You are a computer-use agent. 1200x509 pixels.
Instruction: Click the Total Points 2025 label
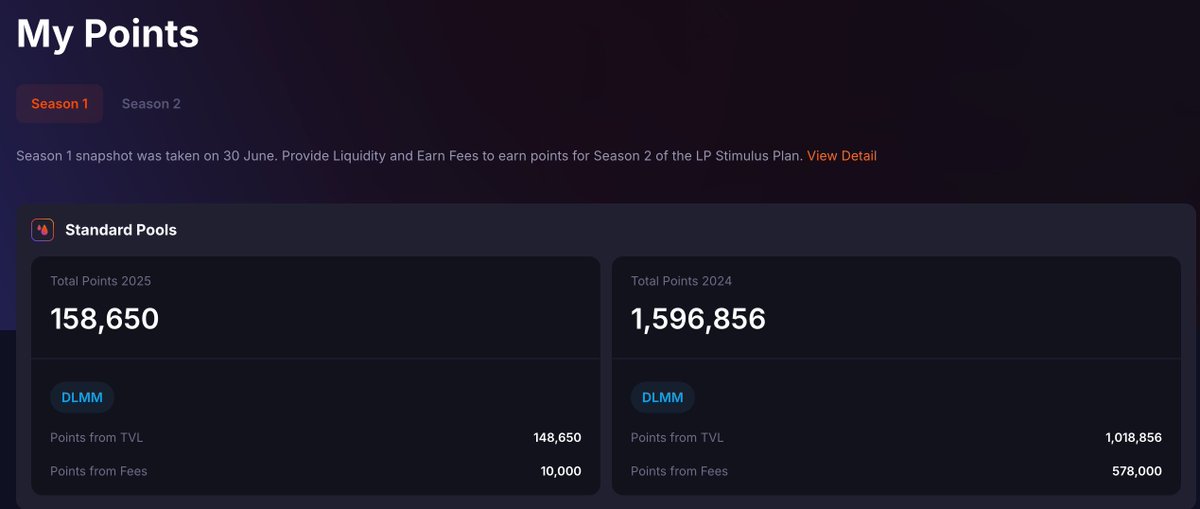(x=101, y=281)
